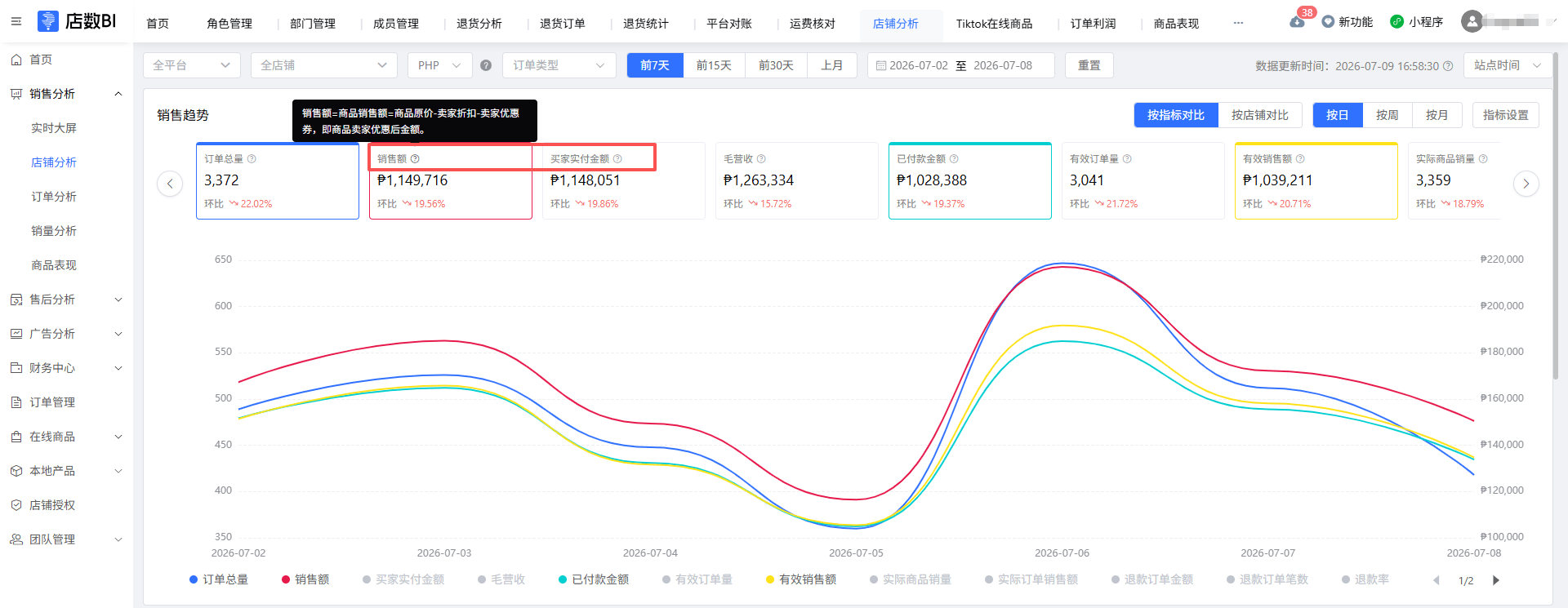Collapse the 销售分析 sidebar section
The image size is (1568, 608).
coord(66,94)
